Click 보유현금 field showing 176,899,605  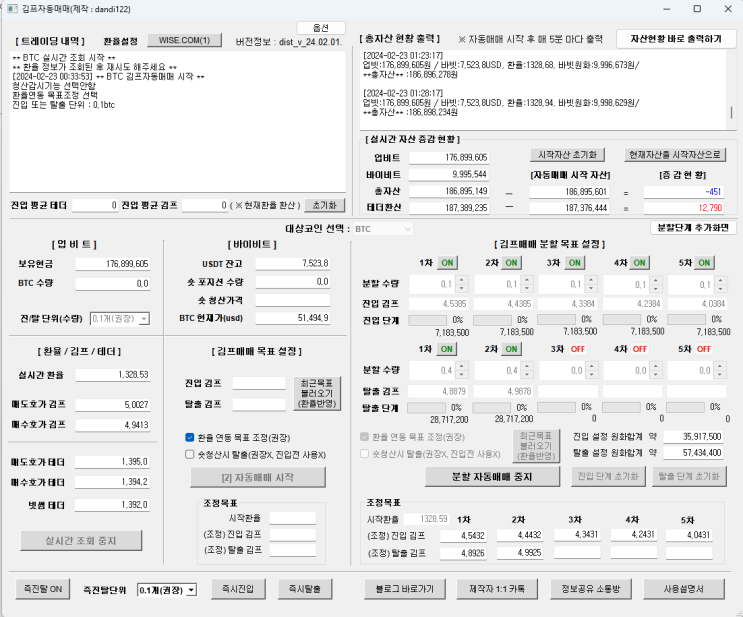pos(113,263)
